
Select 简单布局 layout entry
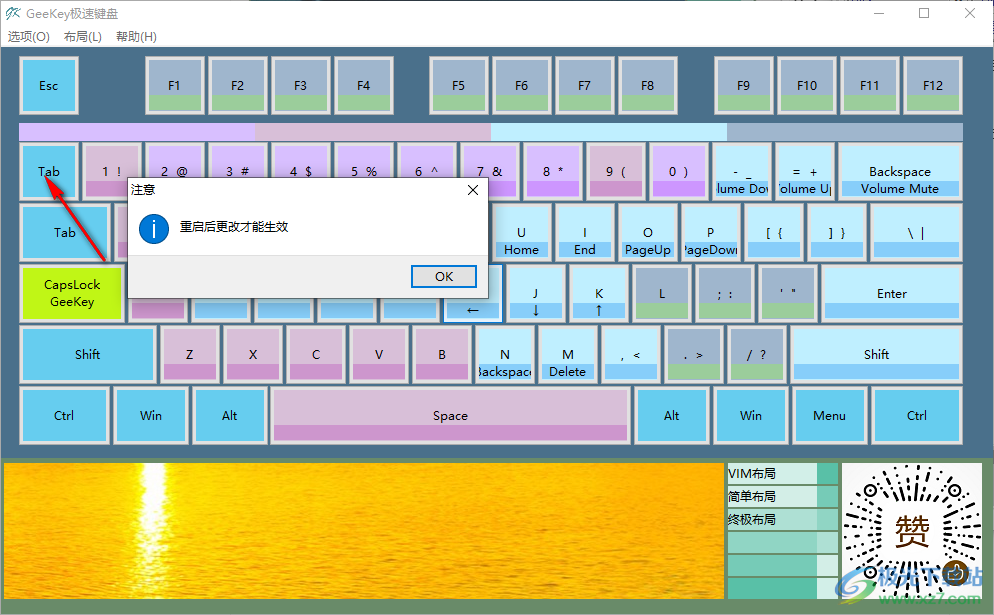pos(783,496)
